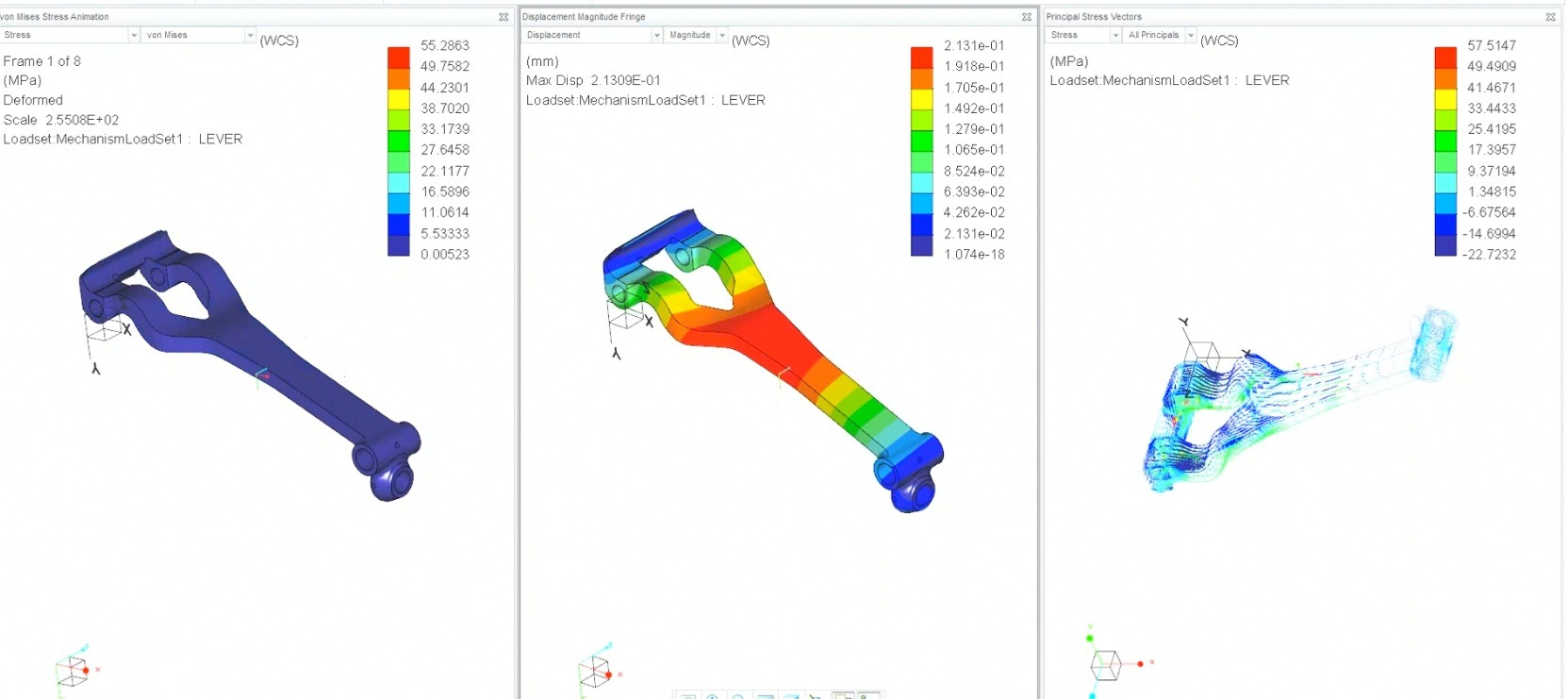Viewport: 1568px width, 699px height.
Task: Open the Displacement quantity dropdown
Action: pos(656,35)
